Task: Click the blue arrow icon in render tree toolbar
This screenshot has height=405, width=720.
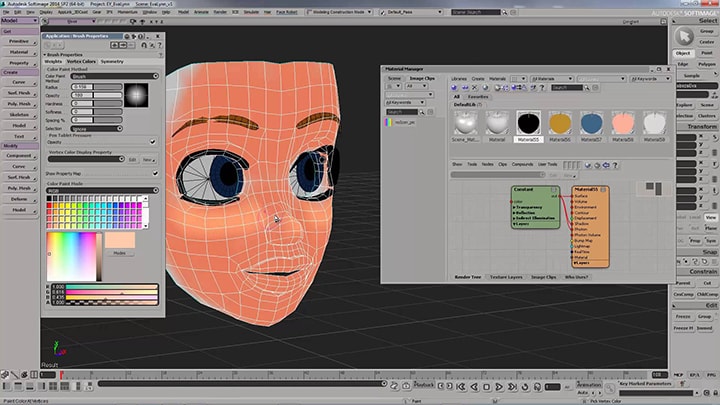Action: click(x=606, y=165)
